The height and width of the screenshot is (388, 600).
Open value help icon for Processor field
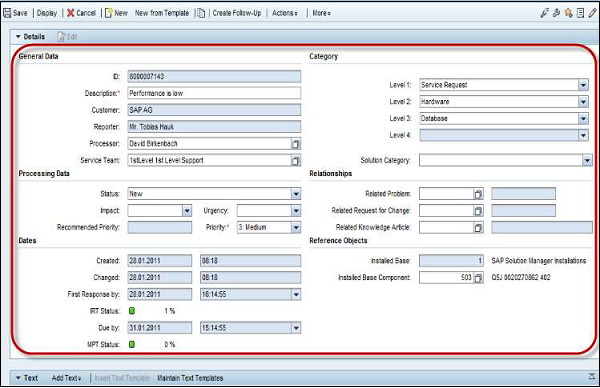coord(295,144)
